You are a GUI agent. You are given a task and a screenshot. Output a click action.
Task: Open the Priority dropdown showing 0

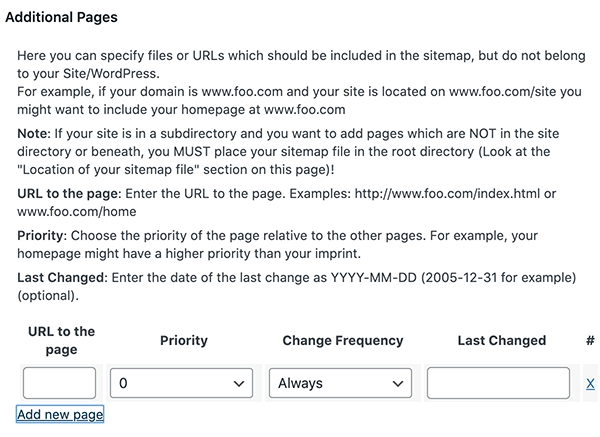182,383
